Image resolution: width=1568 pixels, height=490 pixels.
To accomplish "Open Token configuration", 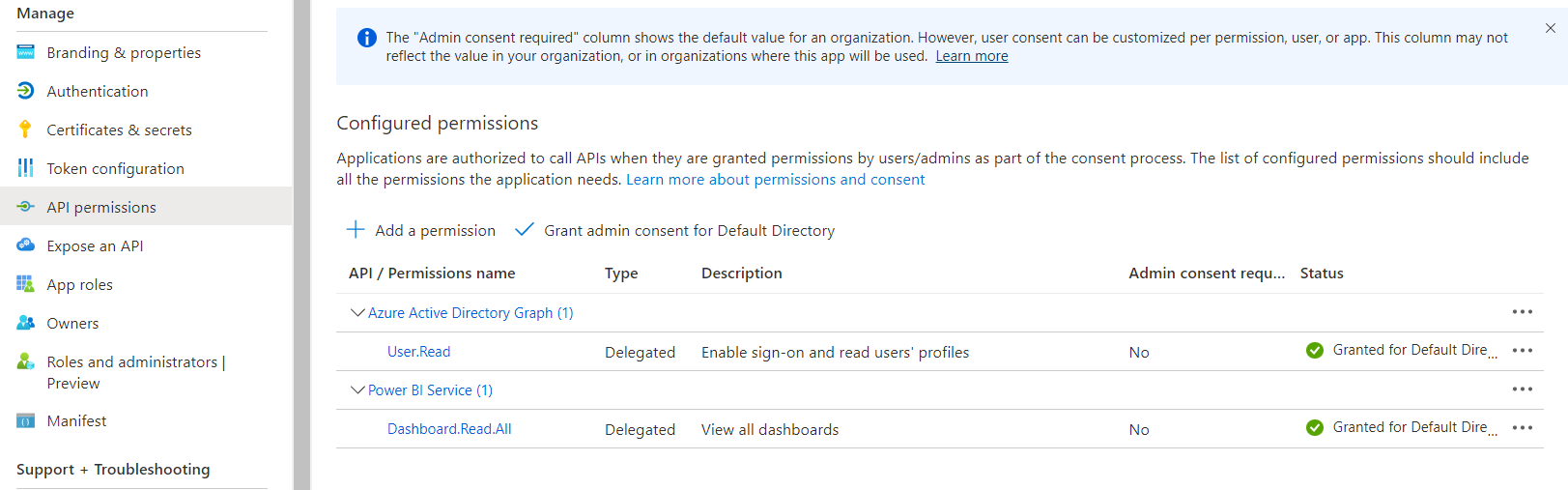I will pyautogui.click(x=115, y=168).
